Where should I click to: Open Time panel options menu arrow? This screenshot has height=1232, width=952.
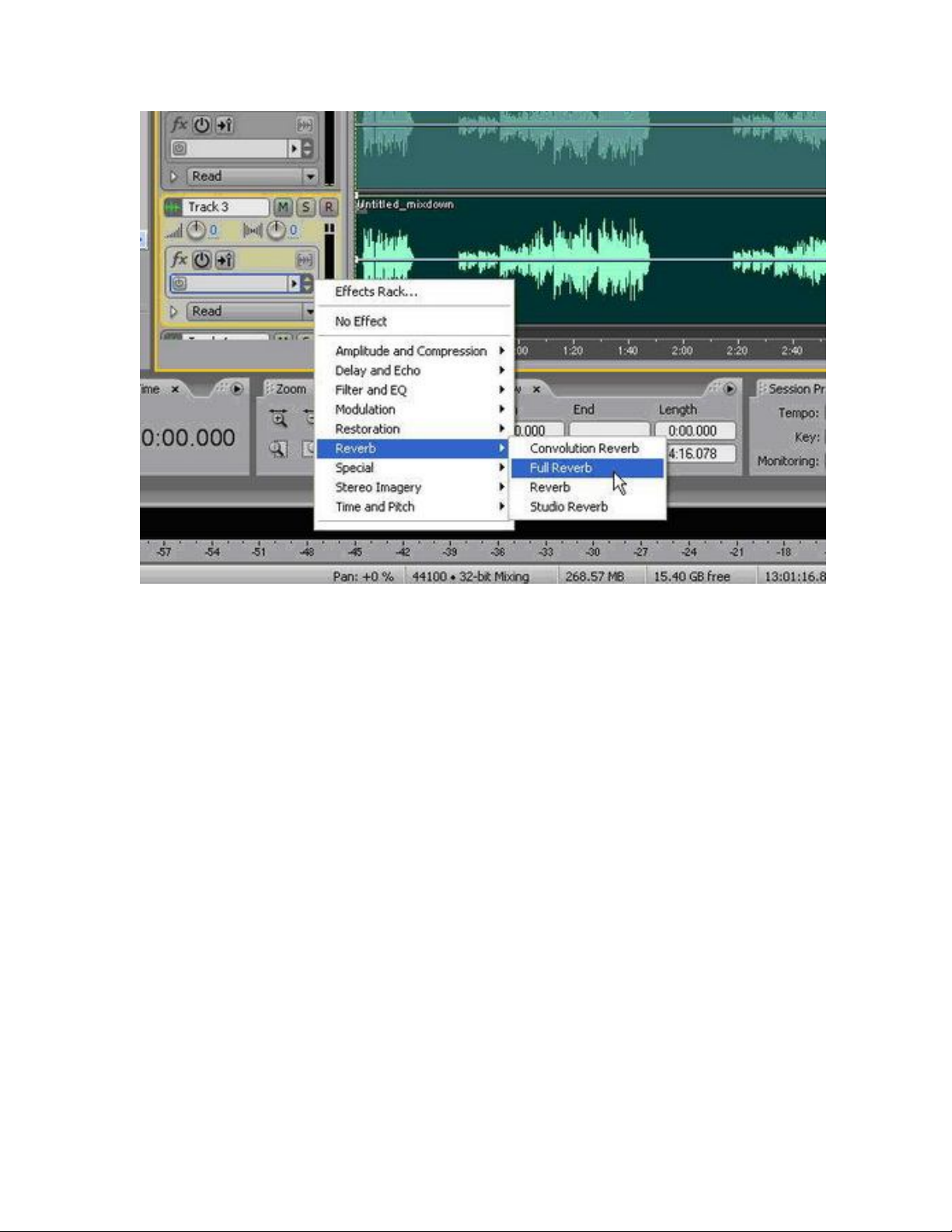(237, 389)
